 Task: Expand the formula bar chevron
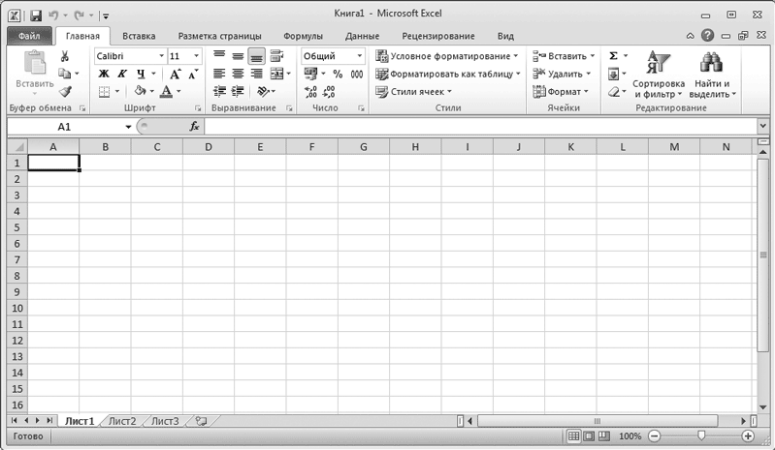pyautogui.click(x=763, y=126)
